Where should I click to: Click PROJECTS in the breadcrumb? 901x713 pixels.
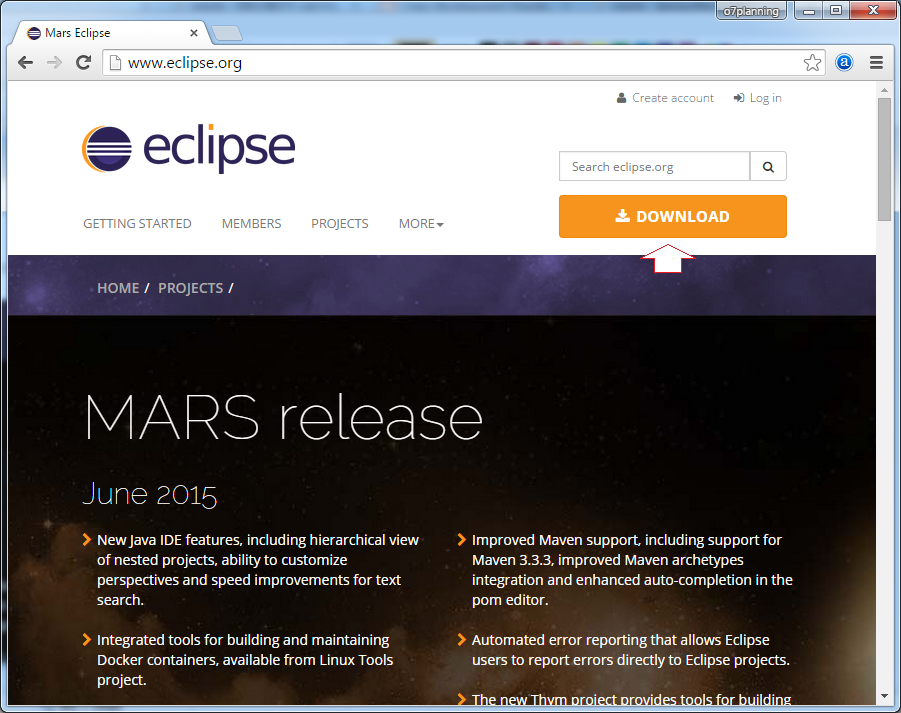coord(190,288)
